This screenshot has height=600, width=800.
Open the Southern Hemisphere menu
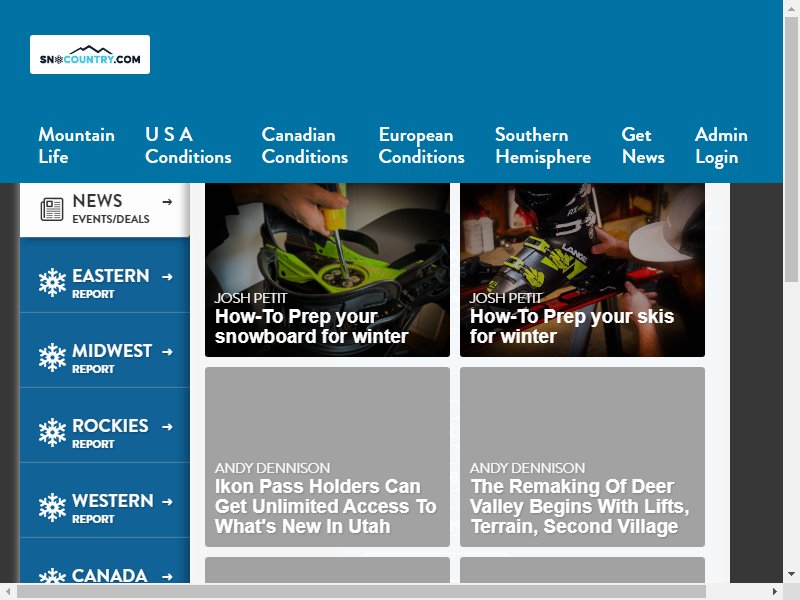(543, 146)
